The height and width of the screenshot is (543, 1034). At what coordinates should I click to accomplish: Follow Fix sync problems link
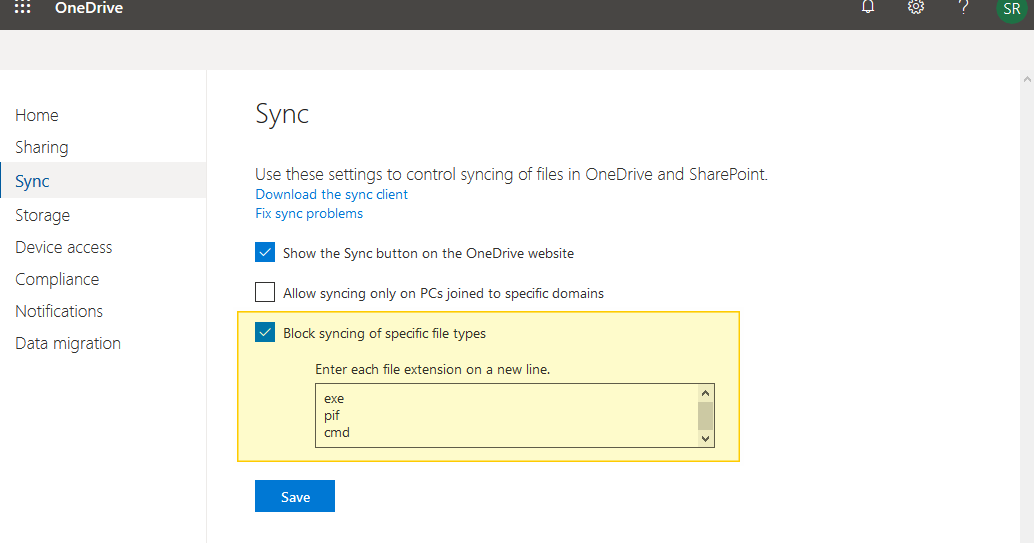pyautogui.click(x=309, y=213)
